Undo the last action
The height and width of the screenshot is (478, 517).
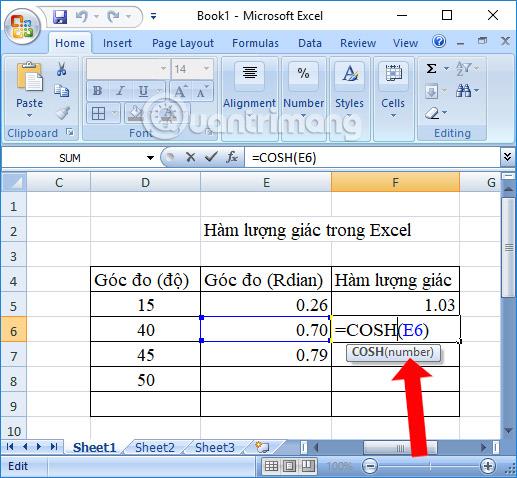point(82,16)
